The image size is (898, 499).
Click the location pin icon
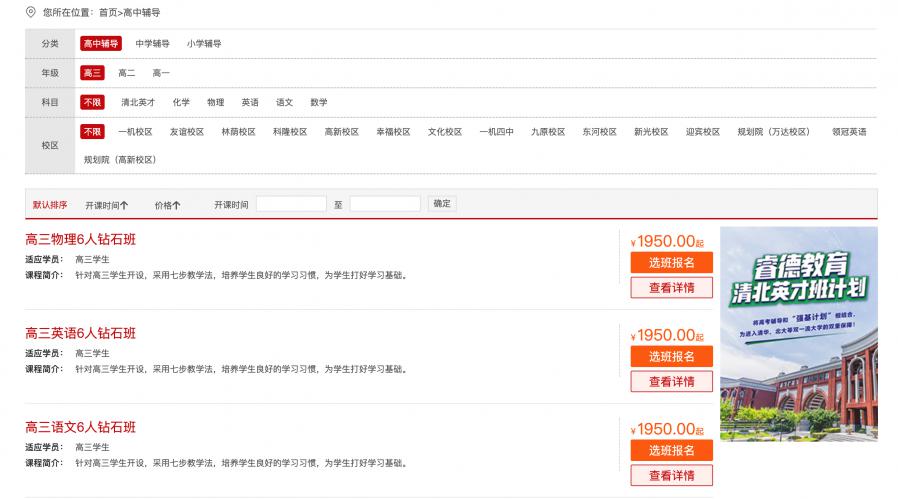click(x=30, y=12)
